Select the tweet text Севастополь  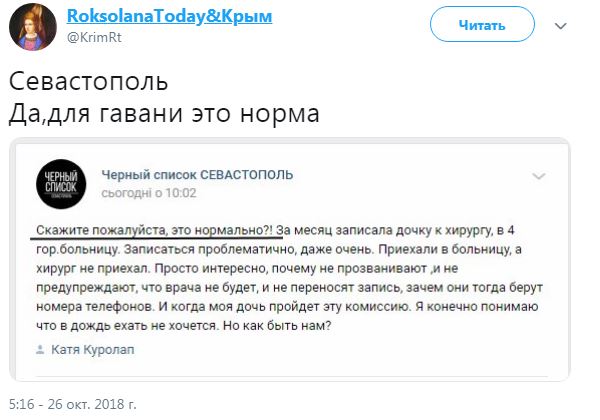pos(88,81)
